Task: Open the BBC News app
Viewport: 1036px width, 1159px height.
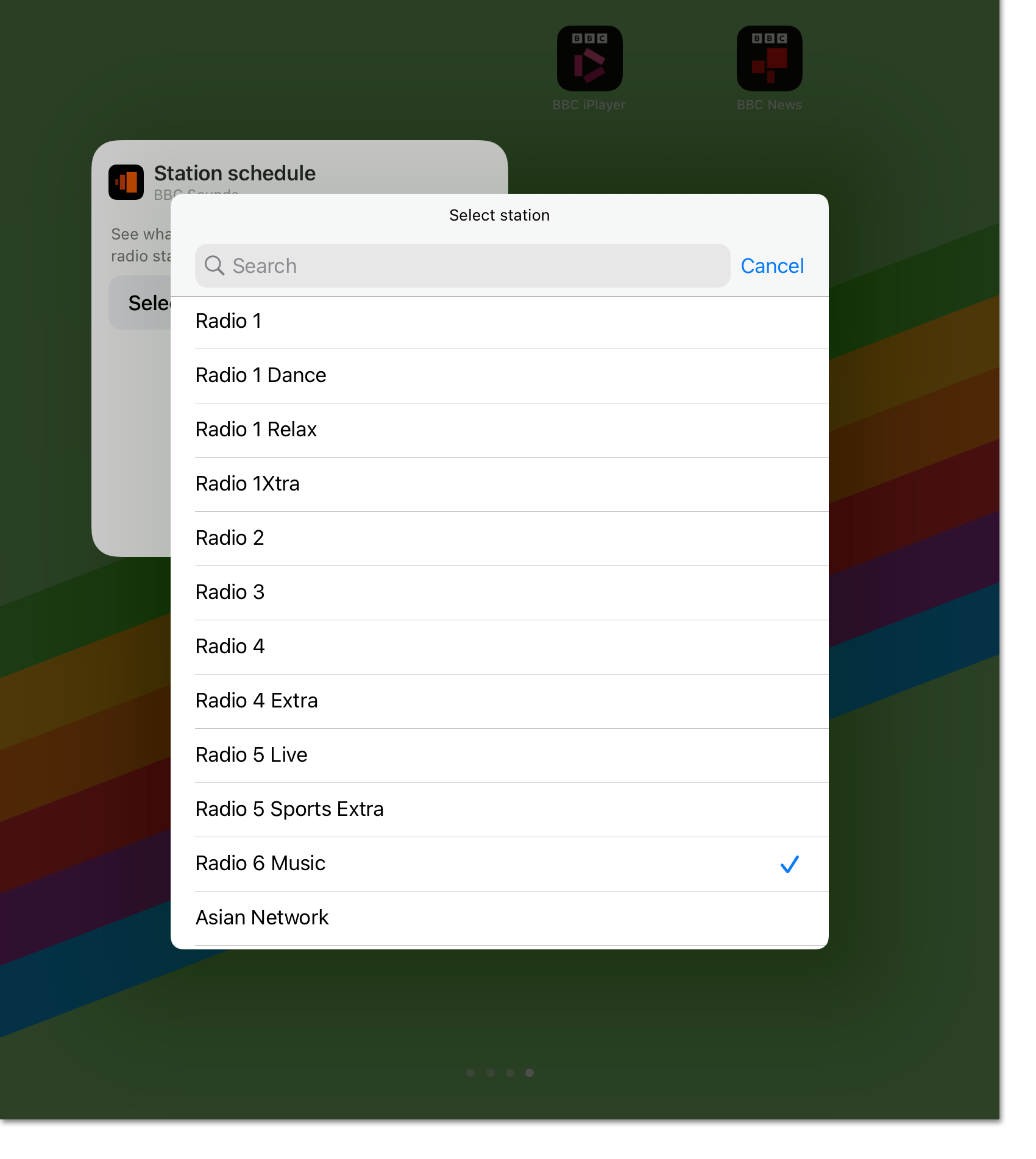Action: coord(768,58)
